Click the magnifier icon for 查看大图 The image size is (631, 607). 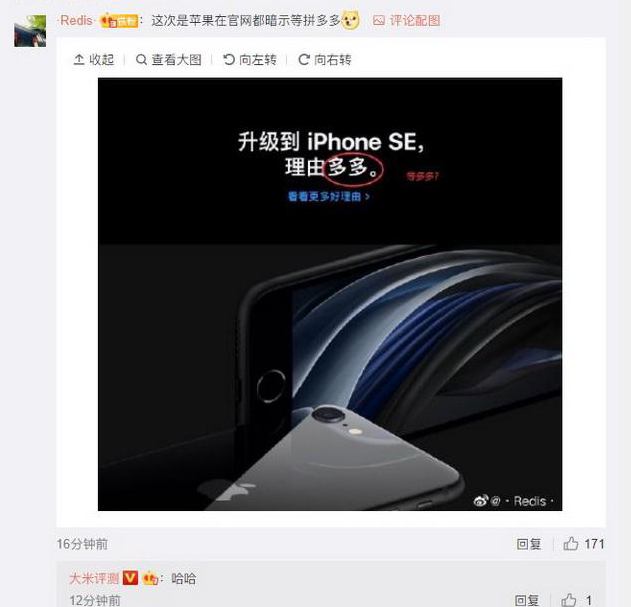tap(141, 60)
